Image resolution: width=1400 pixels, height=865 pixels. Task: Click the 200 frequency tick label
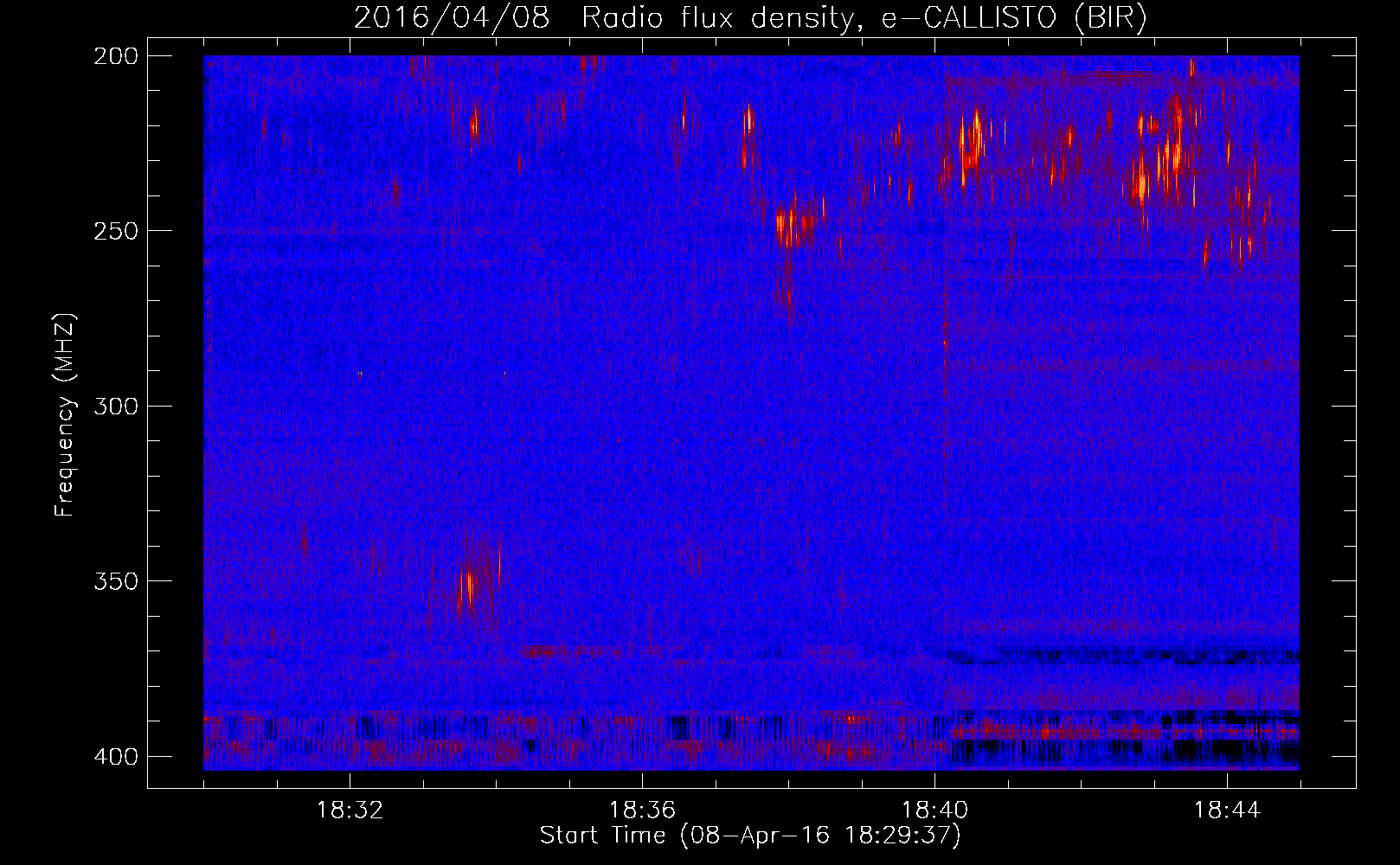[116, 55]
